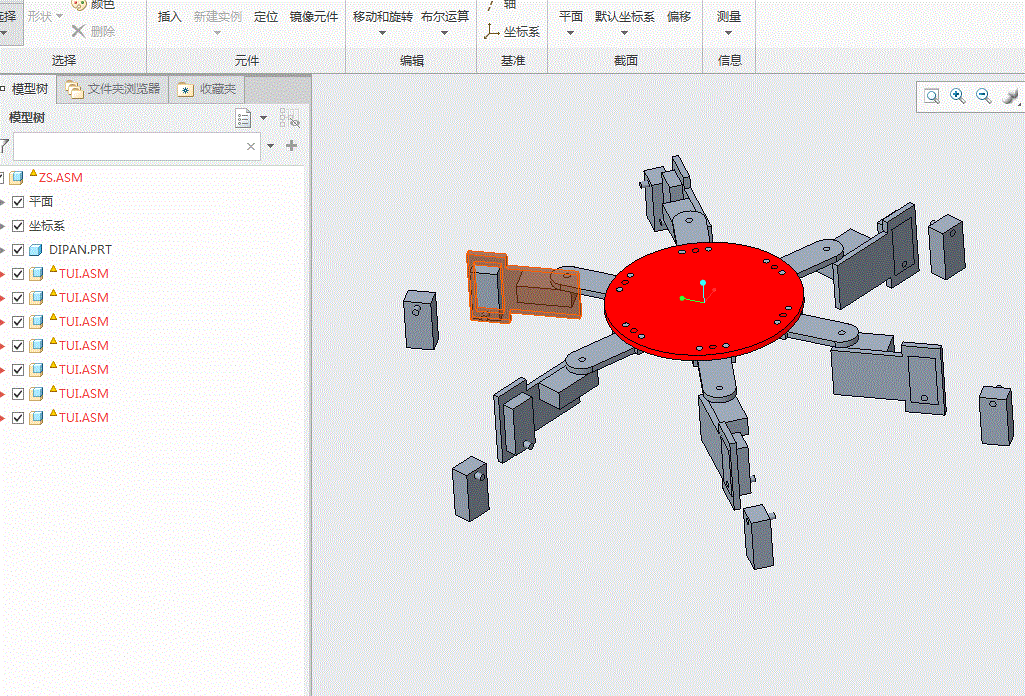The width and height of the screenshot is (1025, 696).
Task: Click the coordinate triad at disk center
Action: point(698,293)
